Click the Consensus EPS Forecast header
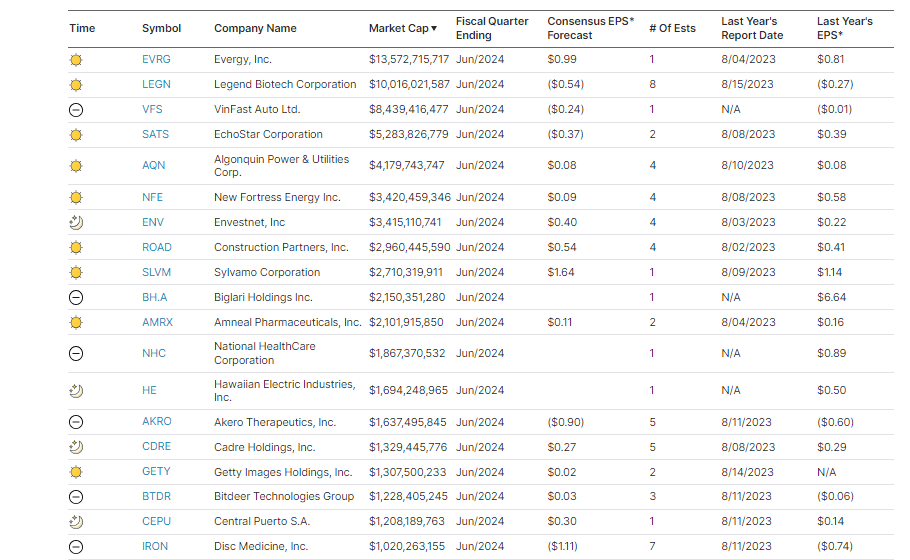Image resolution: width=910 pixels, height=560 pixels. [590, 28]
